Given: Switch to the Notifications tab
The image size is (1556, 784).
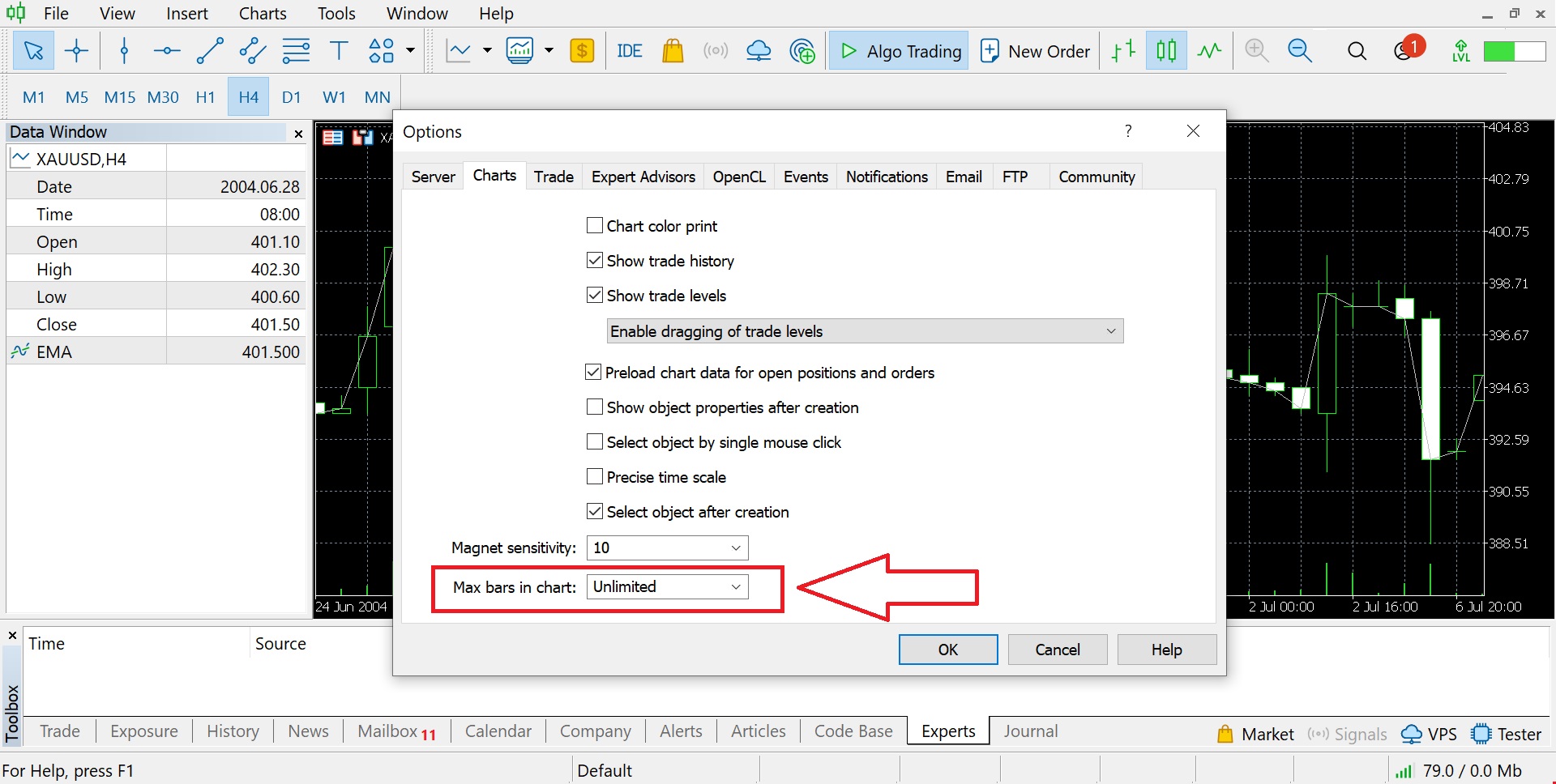Looking at the screenshot, I should coord(886,177).
